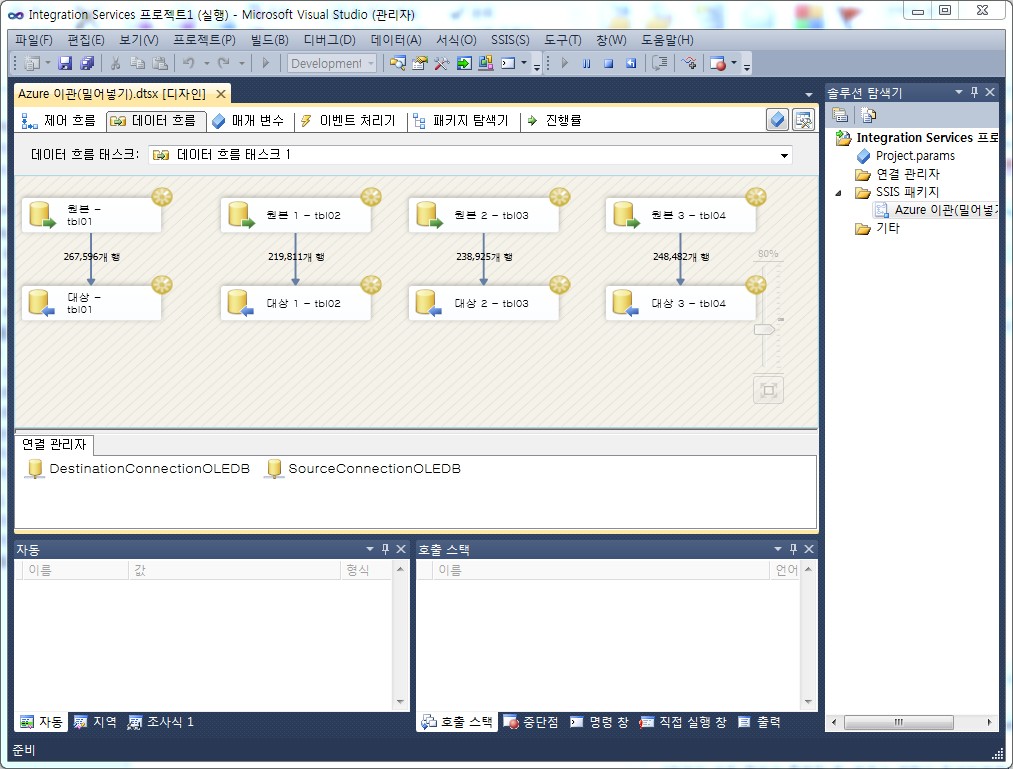Select the 원본 2 - tbl03 source component
1013x769 pixels.
[484, 215]
